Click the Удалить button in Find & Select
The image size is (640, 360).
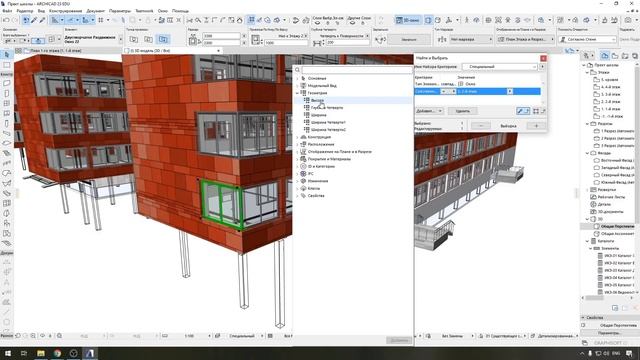coord(462,111)
